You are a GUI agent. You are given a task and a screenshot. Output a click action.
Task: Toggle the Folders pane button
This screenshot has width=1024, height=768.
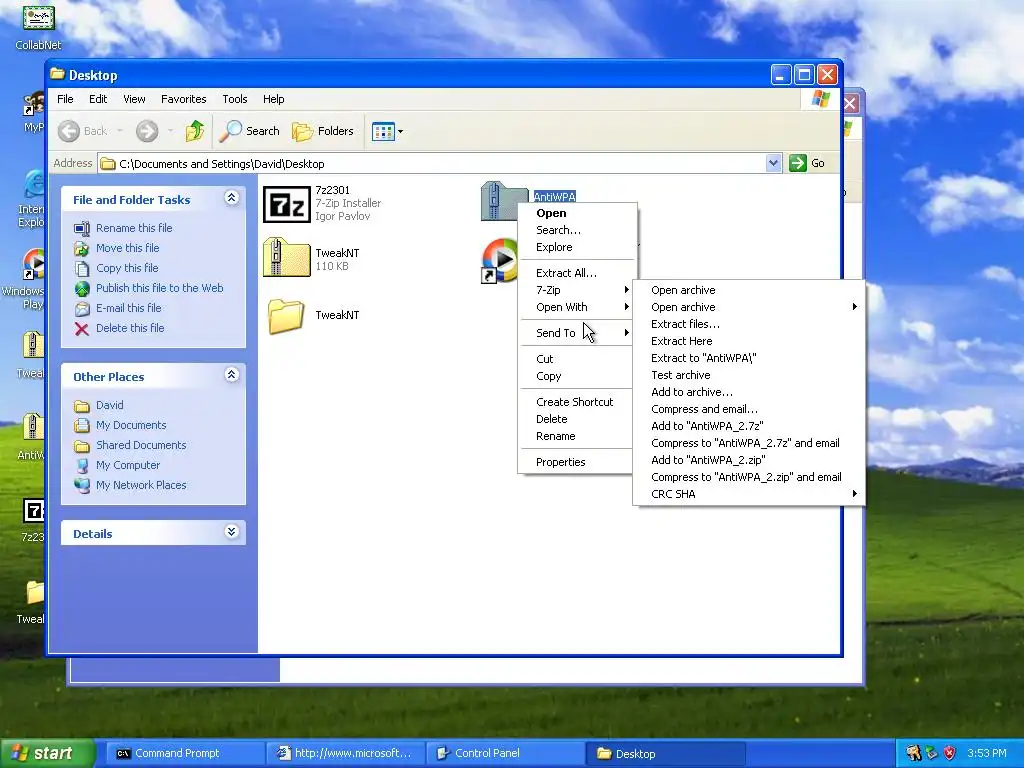[323, 131]
